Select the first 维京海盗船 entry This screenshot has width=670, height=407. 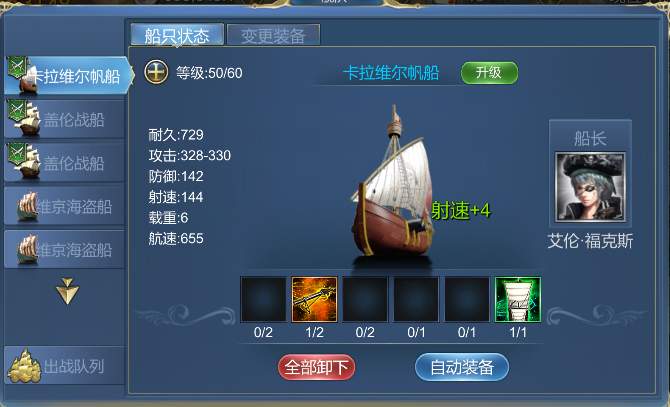tap(65, 206)
